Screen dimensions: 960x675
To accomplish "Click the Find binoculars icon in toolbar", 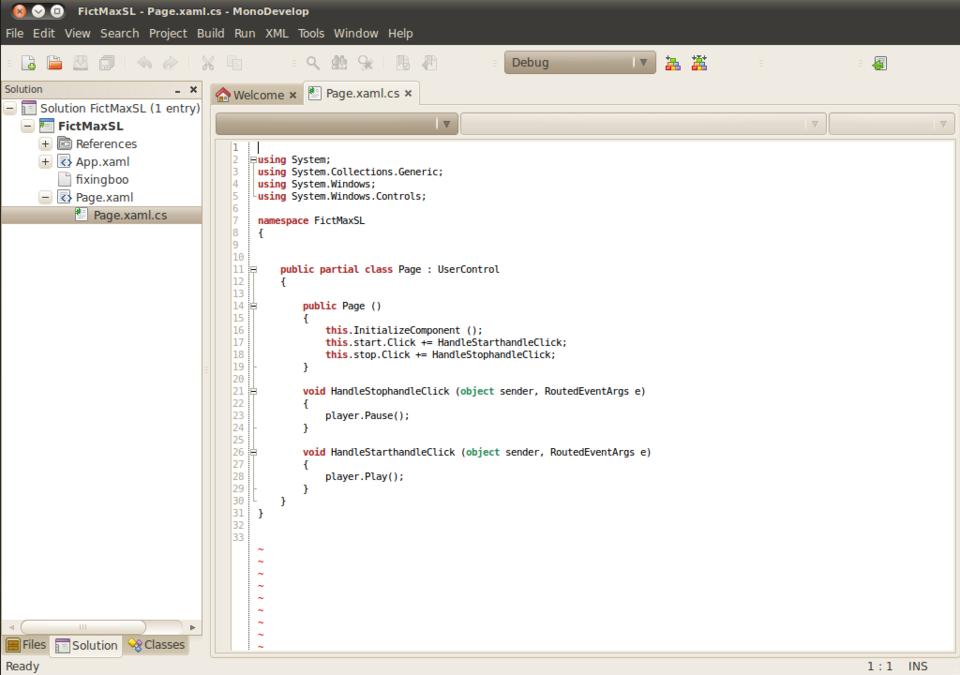I will point(339,63).
